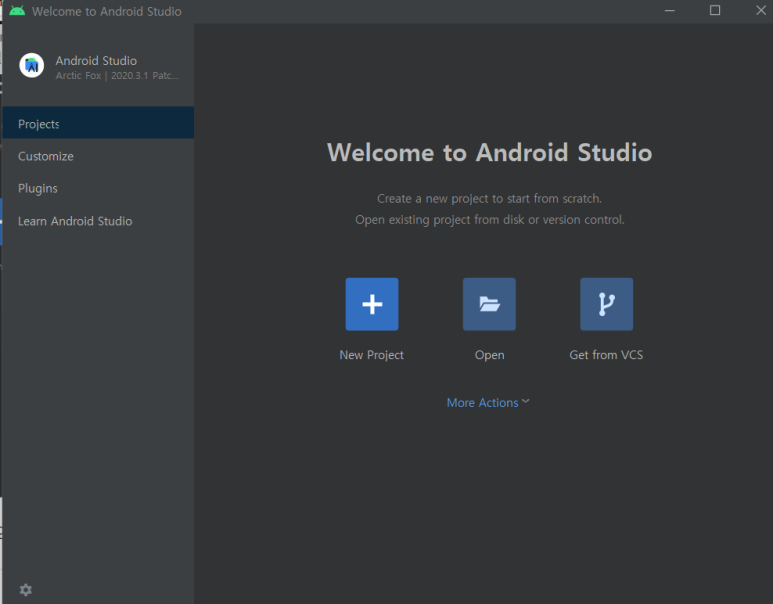This screenshot has height=604, width=773.
Task: Click the green Android icon in title bar
Action: 17,11
